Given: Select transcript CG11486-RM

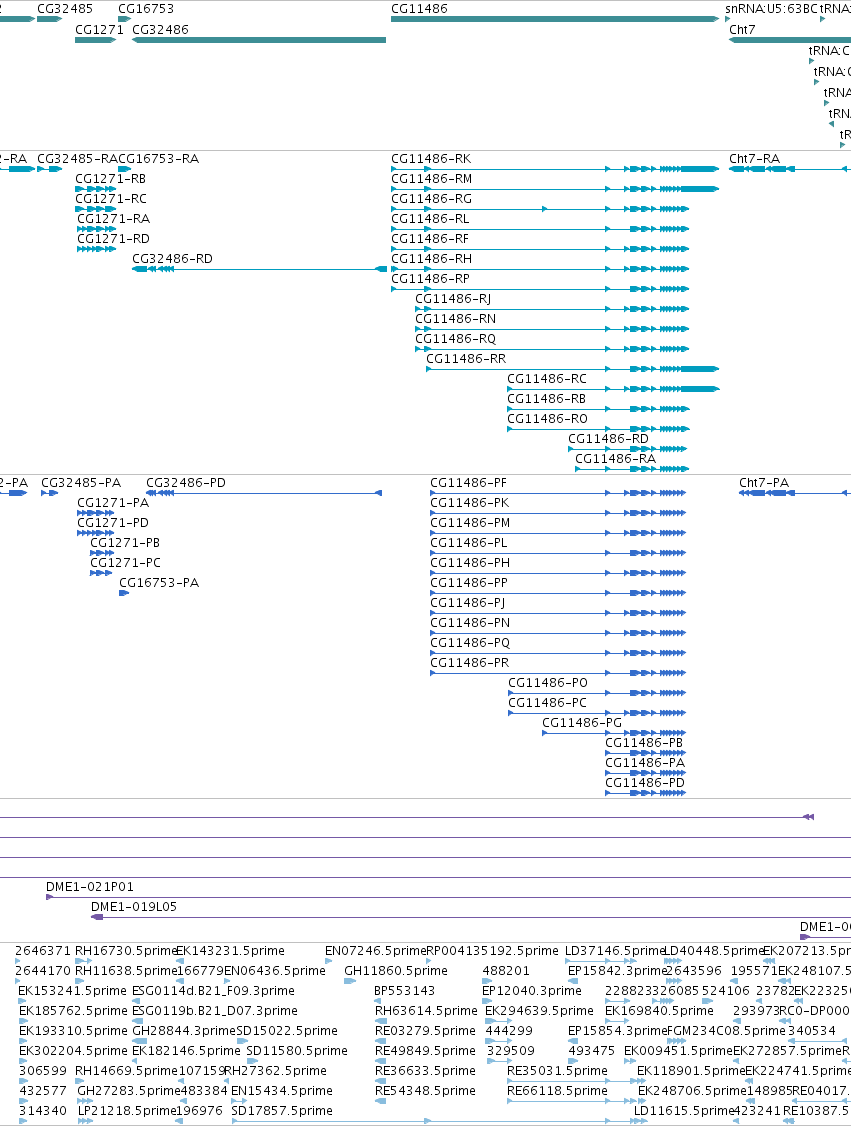Looking at the screenshot, I should pyautogui.click(x=432, y=179).
